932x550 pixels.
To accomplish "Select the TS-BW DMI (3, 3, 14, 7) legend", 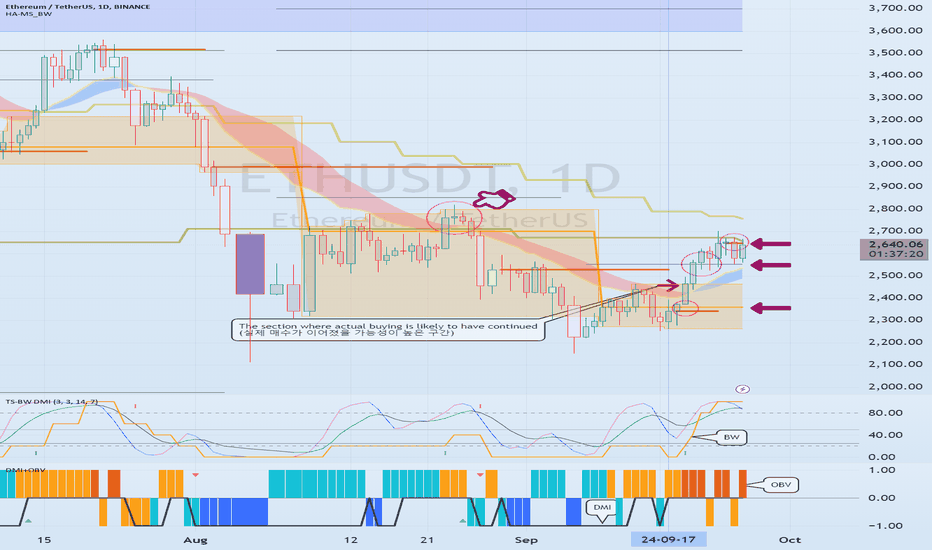I will point(52,402).
